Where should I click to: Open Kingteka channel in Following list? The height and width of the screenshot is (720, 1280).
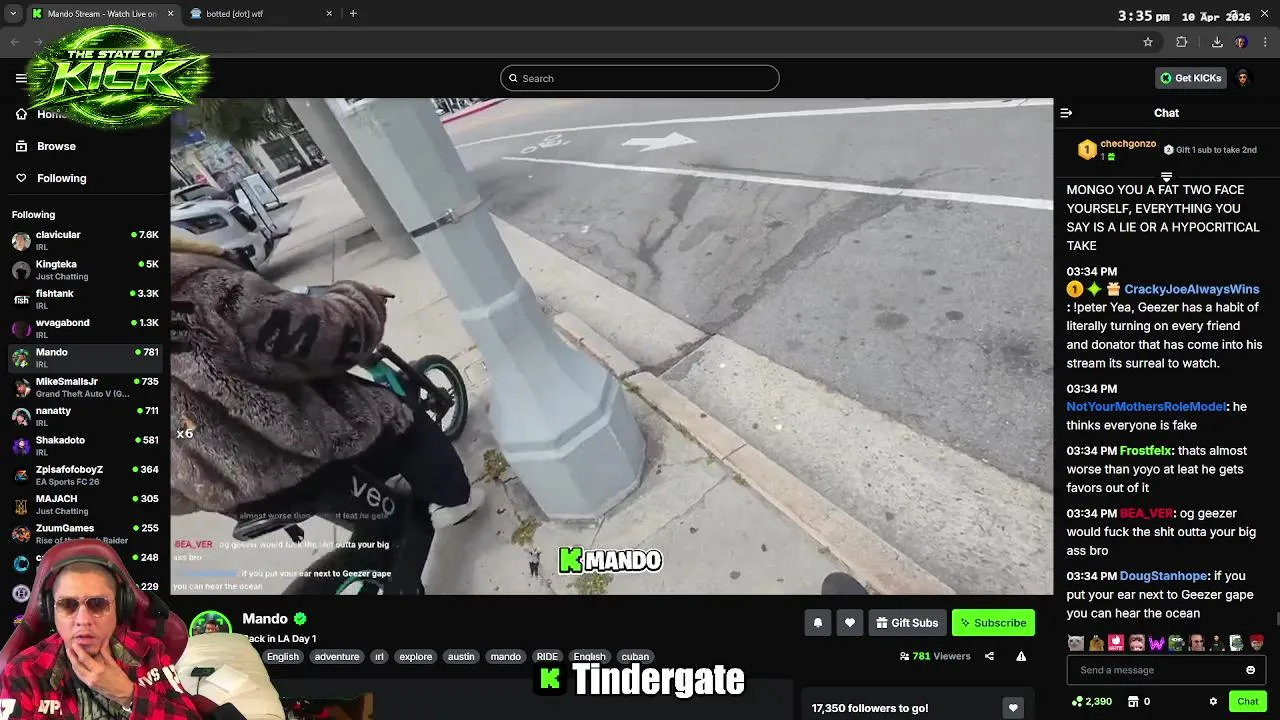tap(85, 270)
